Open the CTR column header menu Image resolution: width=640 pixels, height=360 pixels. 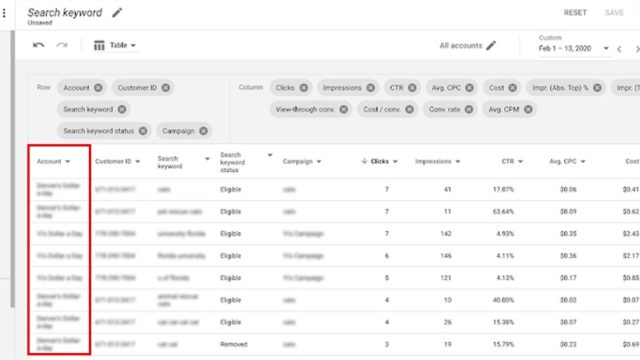coord(520,162)
